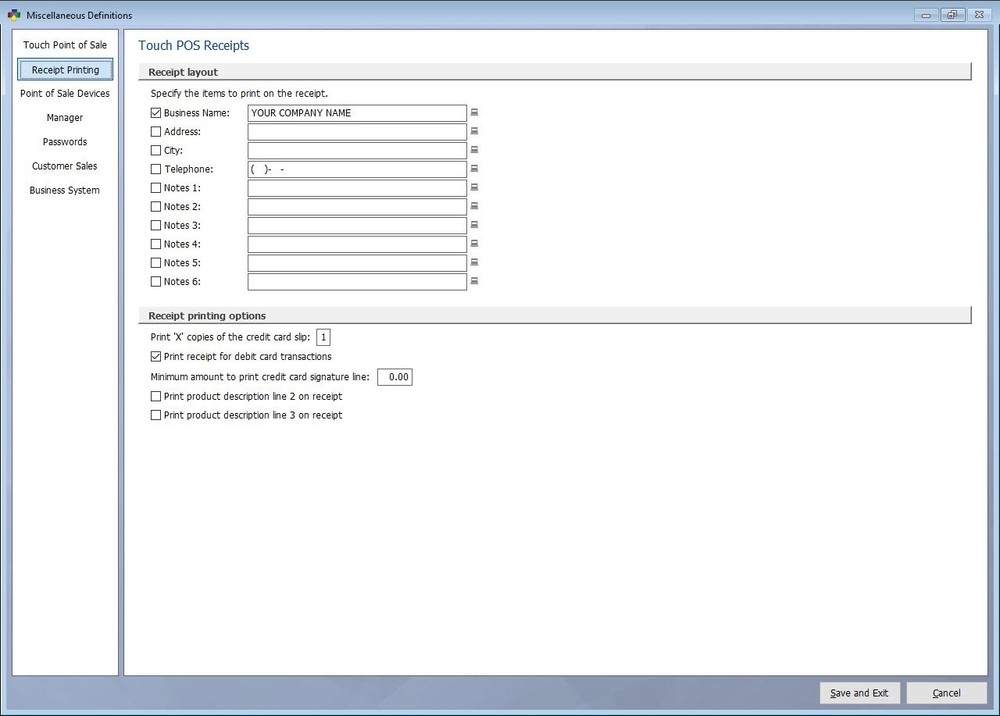Switch to Point of Sale Devices section
1000x716 pixels.
65,94
